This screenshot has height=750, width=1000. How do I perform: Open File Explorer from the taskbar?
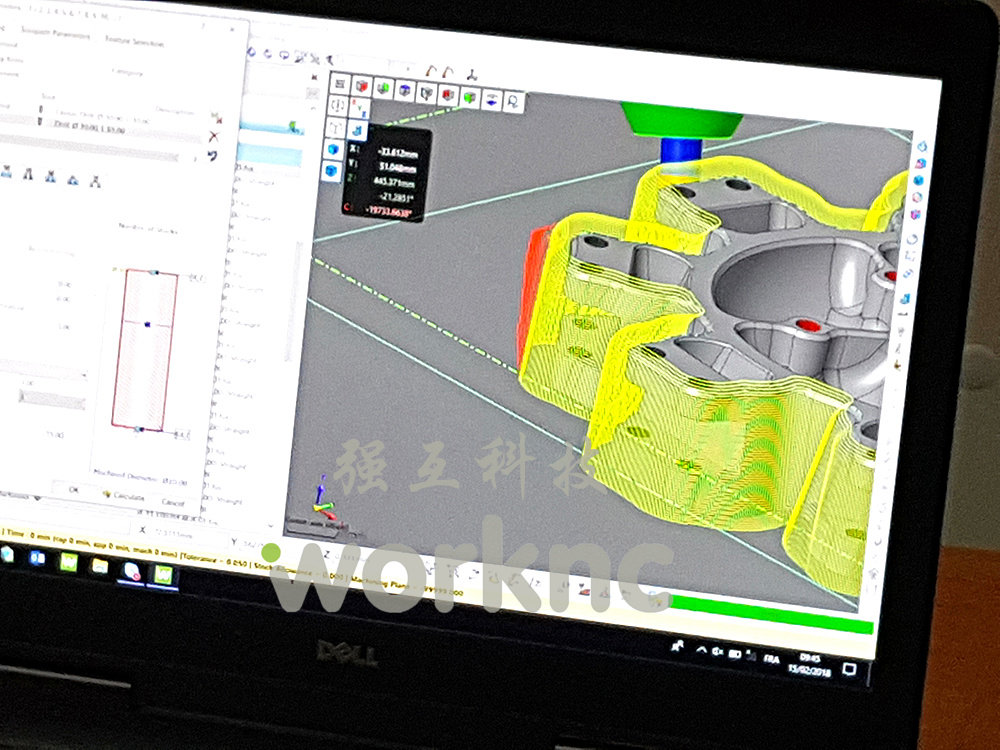(x=99, y=566)
